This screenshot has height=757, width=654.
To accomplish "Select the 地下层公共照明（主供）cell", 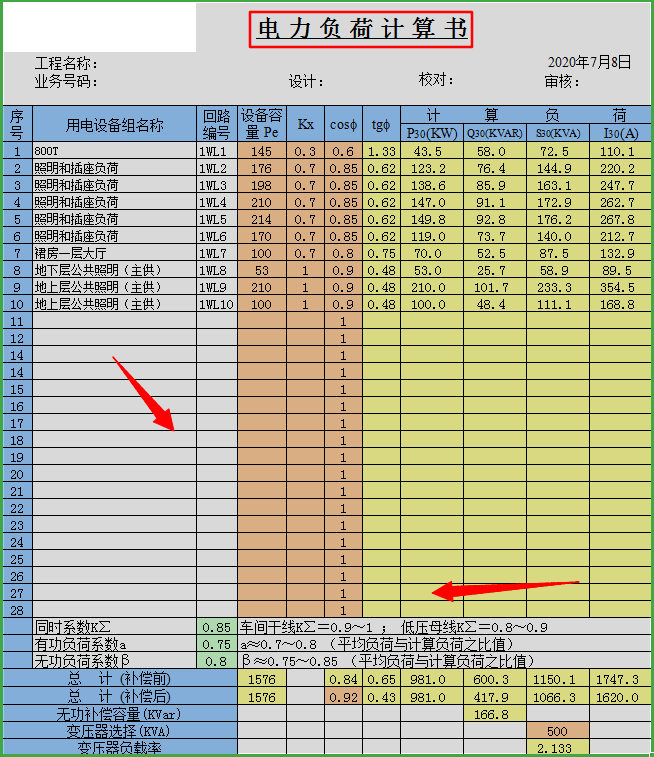I will coord(114,270).
